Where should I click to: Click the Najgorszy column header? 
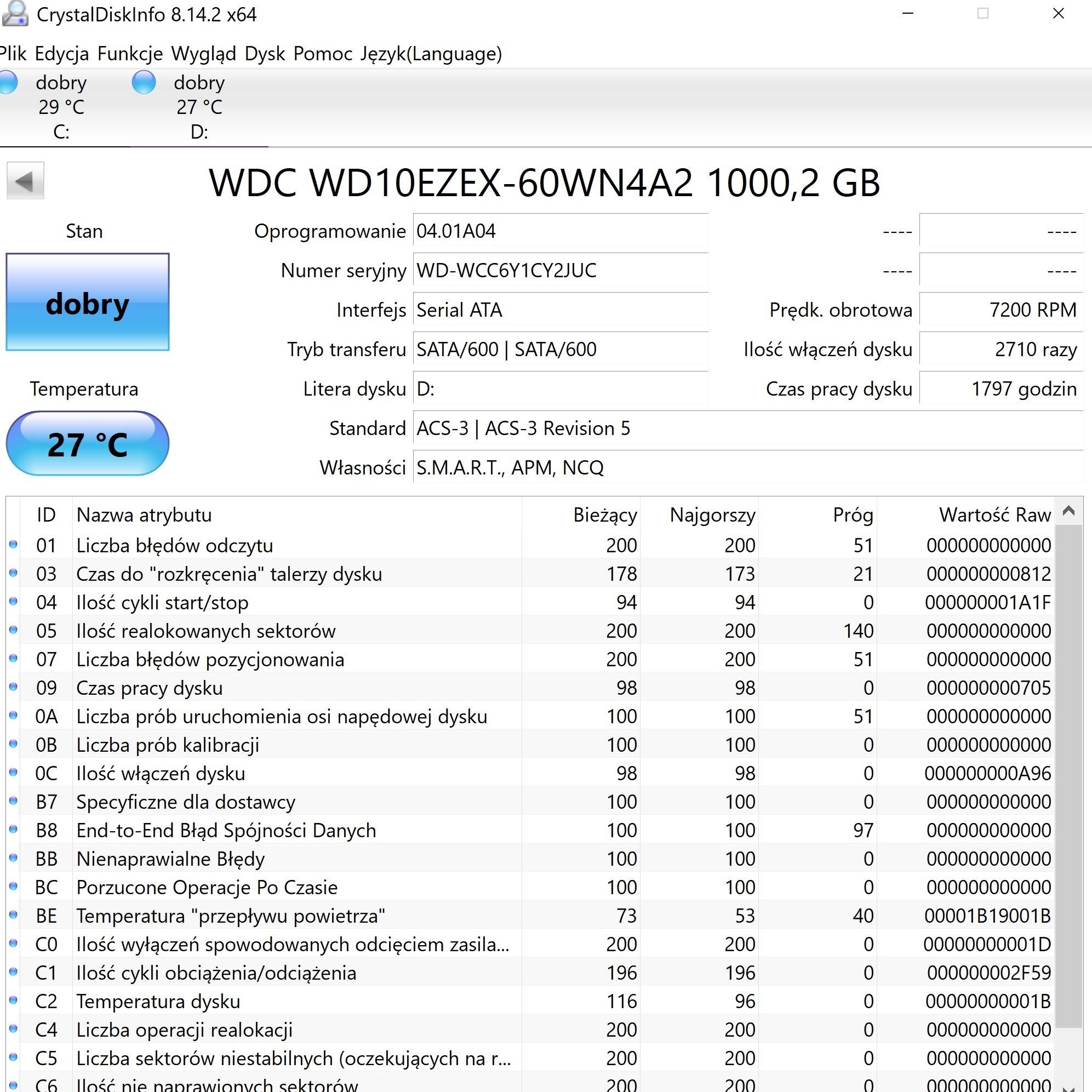pos(700,515)
